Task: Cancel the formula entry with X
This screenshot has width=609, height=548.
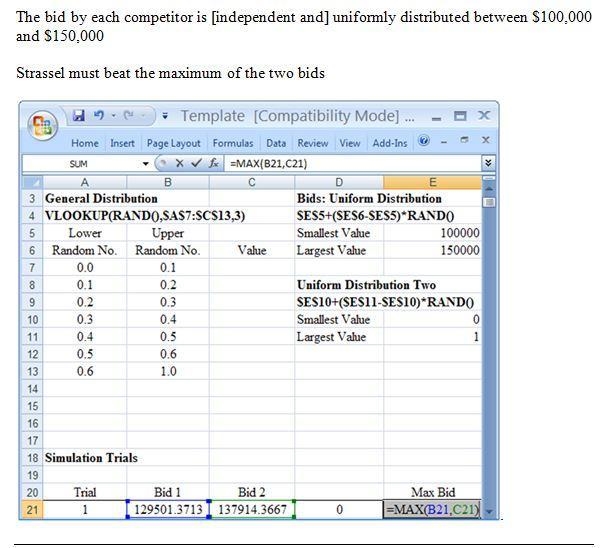Action: tap(179, 163)
